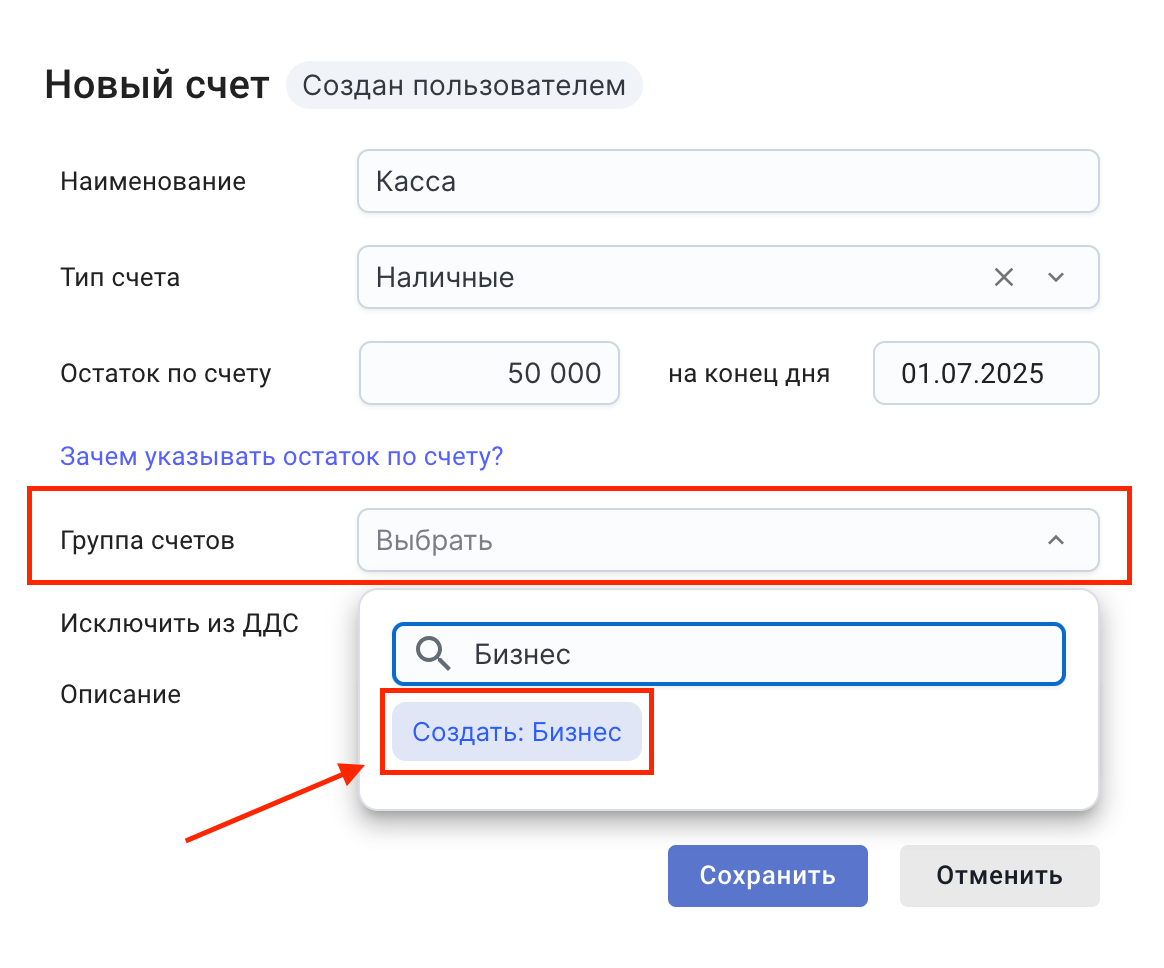The width and height of the screenshot is (1164, 968).
Task: Click the Создан пользователем badge
Action: coord(464,86)
